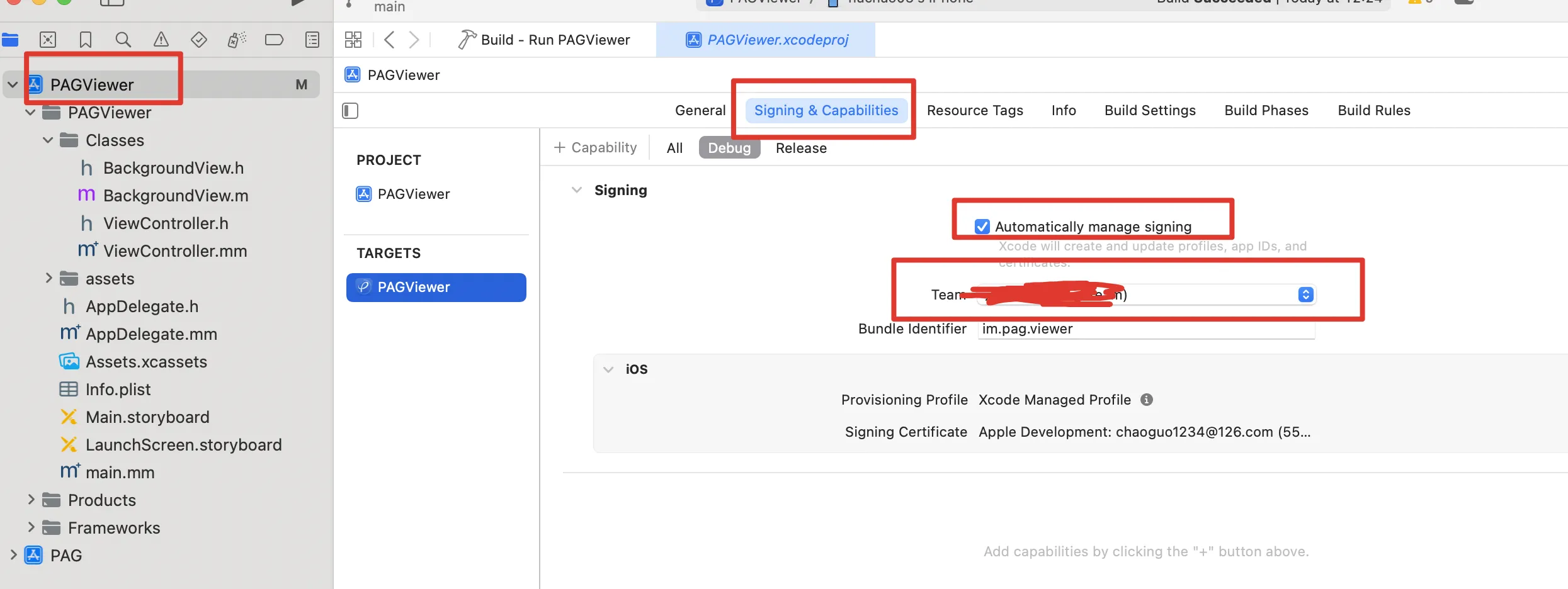This screenshot has width=1568, height=589.
Task: Open the Find navigator magnifier icon
Action: (x=123, y=40)
